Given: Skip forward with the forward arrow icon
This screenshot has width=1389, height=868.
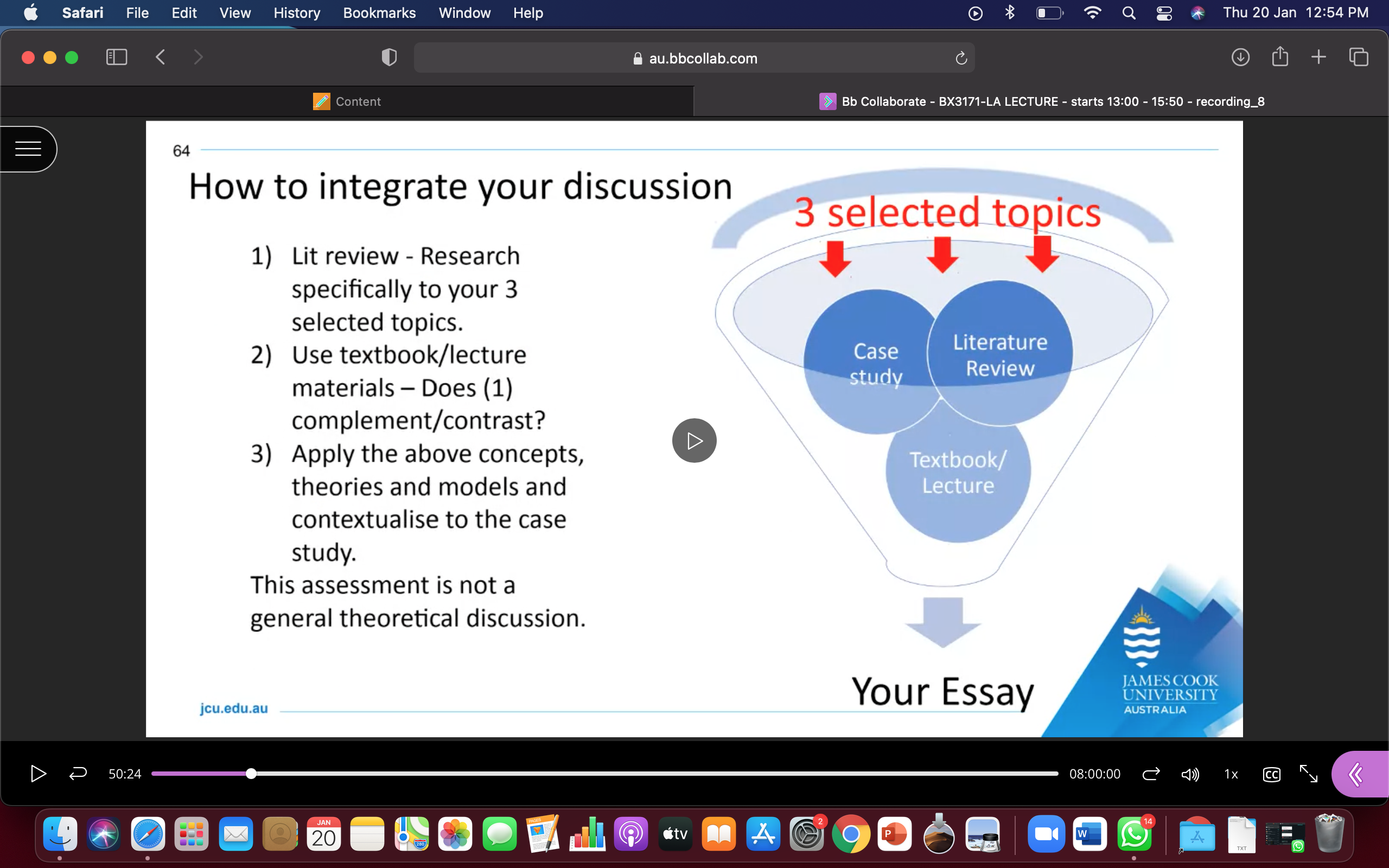Looking at the screenshot, I should pos(1151,774).
